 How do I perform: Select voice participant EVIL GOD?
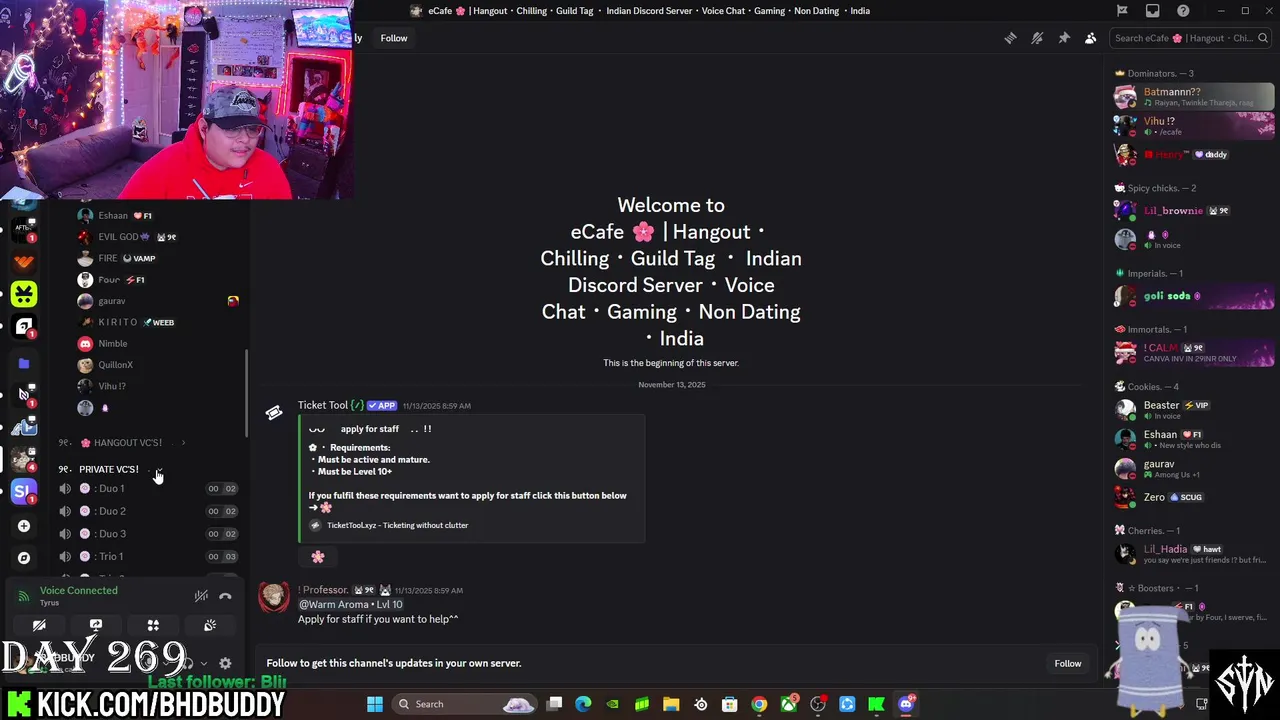coord(157,237)
